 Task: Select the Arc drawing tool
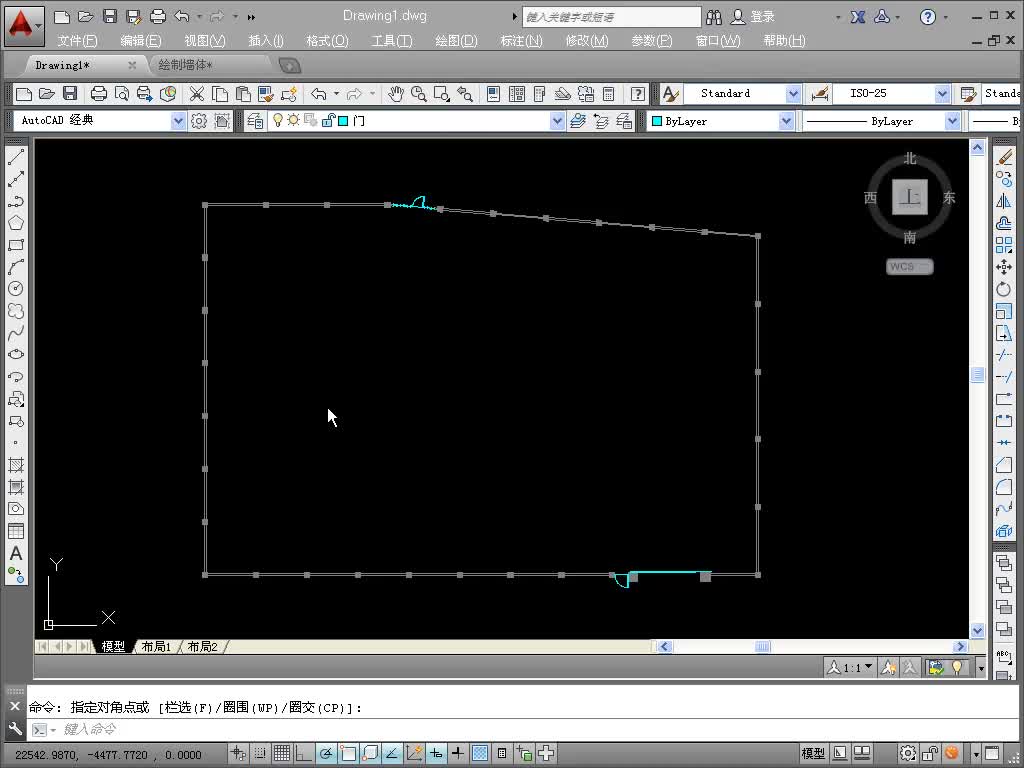pos(16,266)
